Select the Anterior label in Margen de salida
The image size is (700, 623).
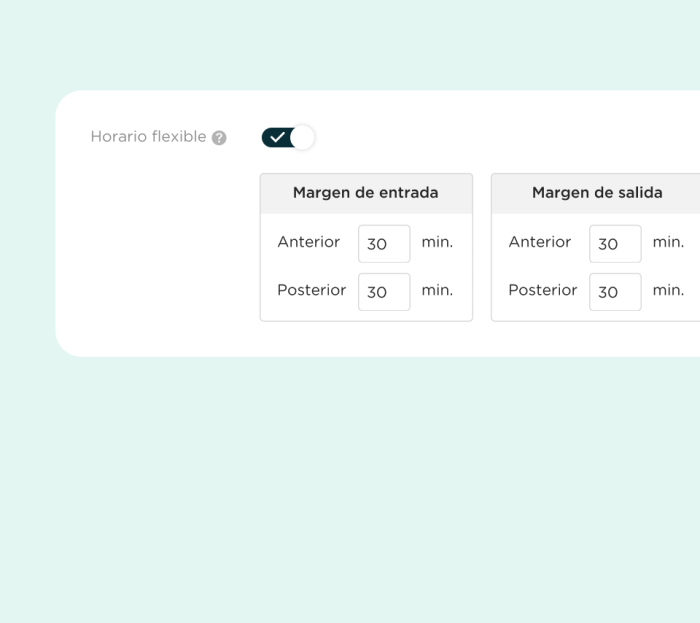coord(540,242)
